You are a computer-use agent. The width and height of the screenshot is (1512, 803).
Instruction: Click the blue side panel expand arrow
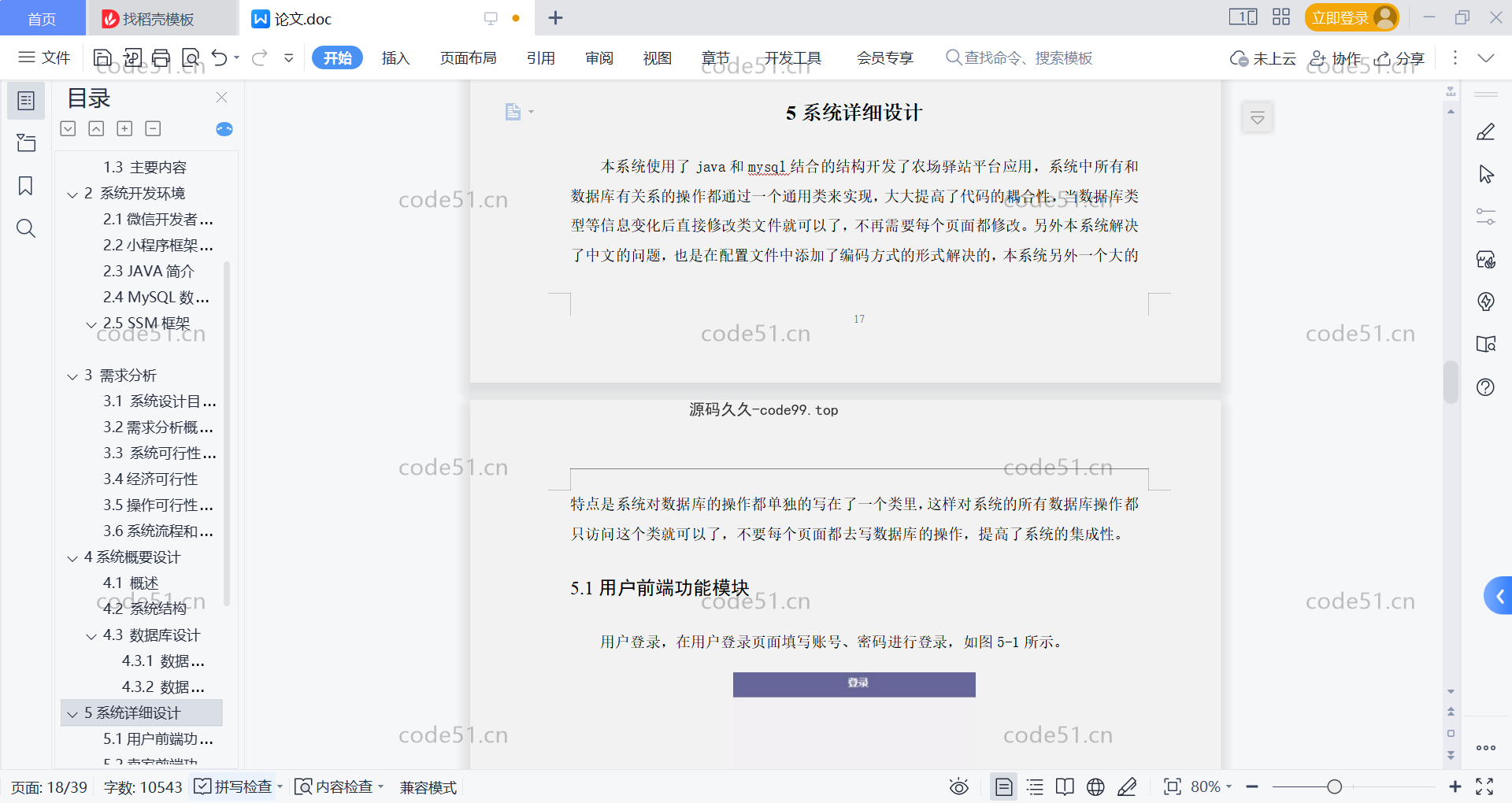point(1499,596)
